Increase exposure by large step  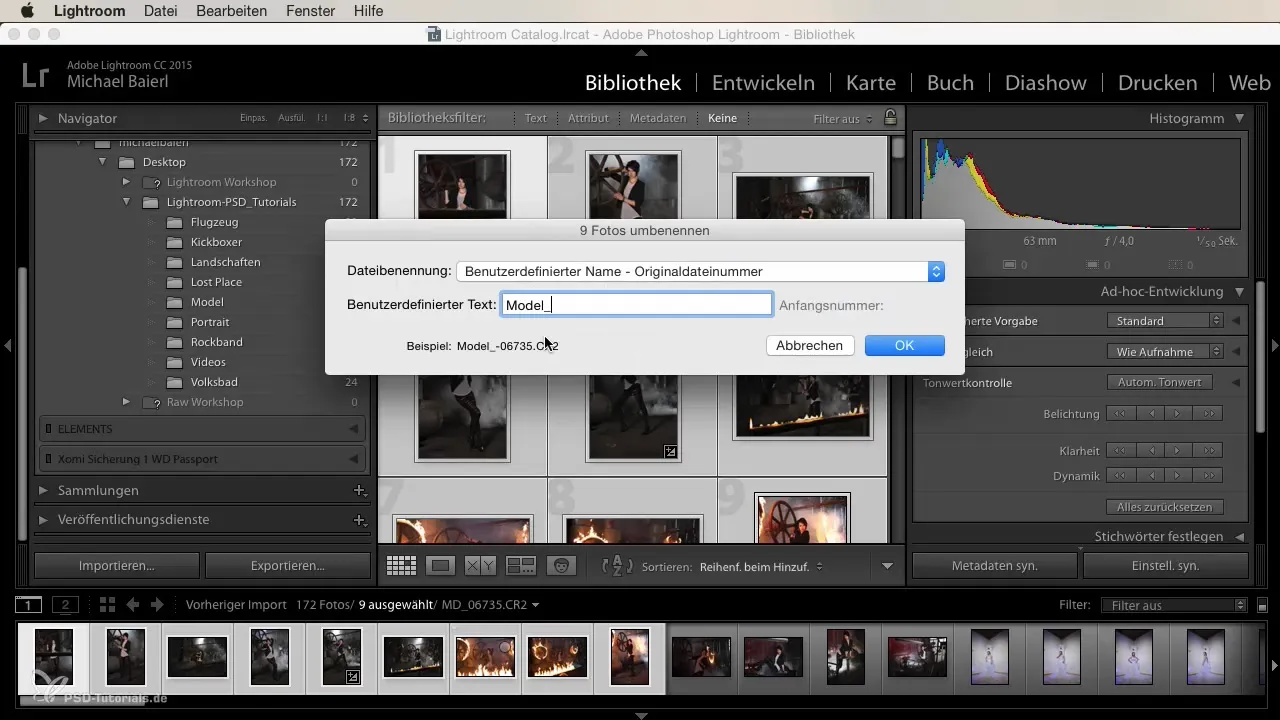click(1208, 414)
